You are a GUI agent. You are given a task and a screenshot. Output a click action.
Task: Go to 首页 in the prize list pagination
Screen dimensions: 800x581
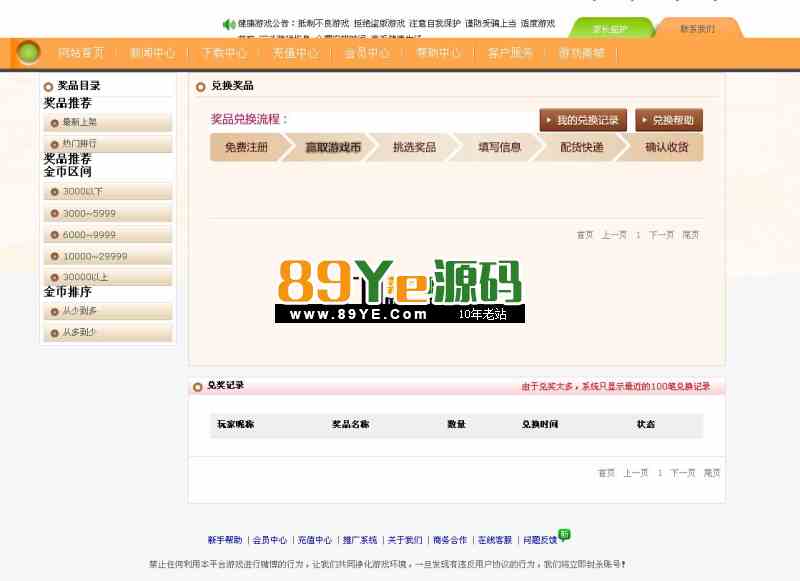pos(585,235)
